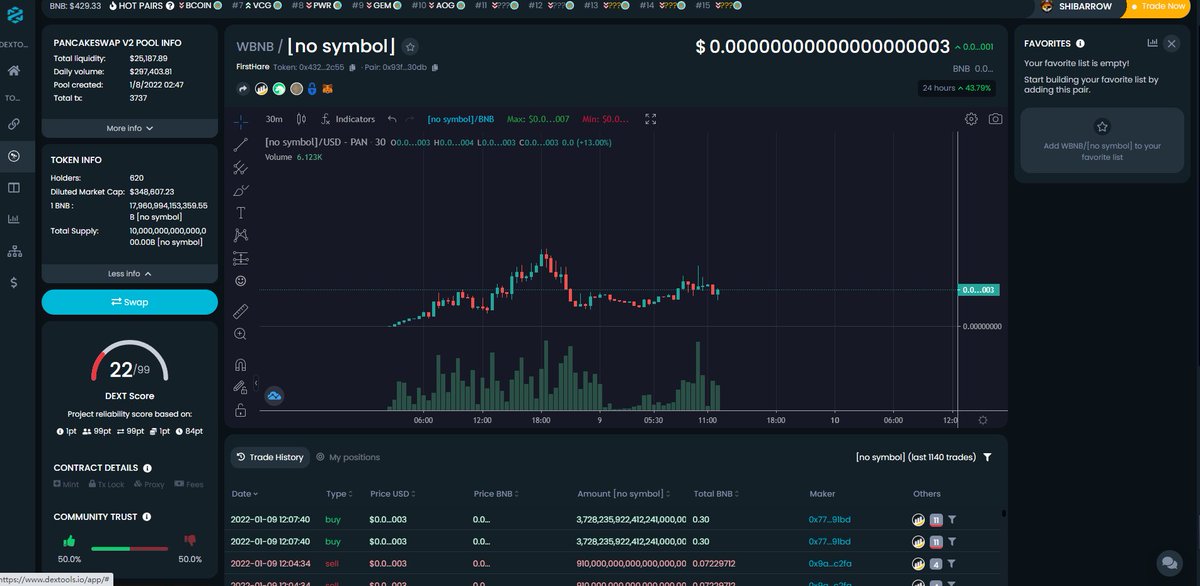Select the text annotation tool
The width and height of the screenshot is (1200, 586).
coord(241,213)
